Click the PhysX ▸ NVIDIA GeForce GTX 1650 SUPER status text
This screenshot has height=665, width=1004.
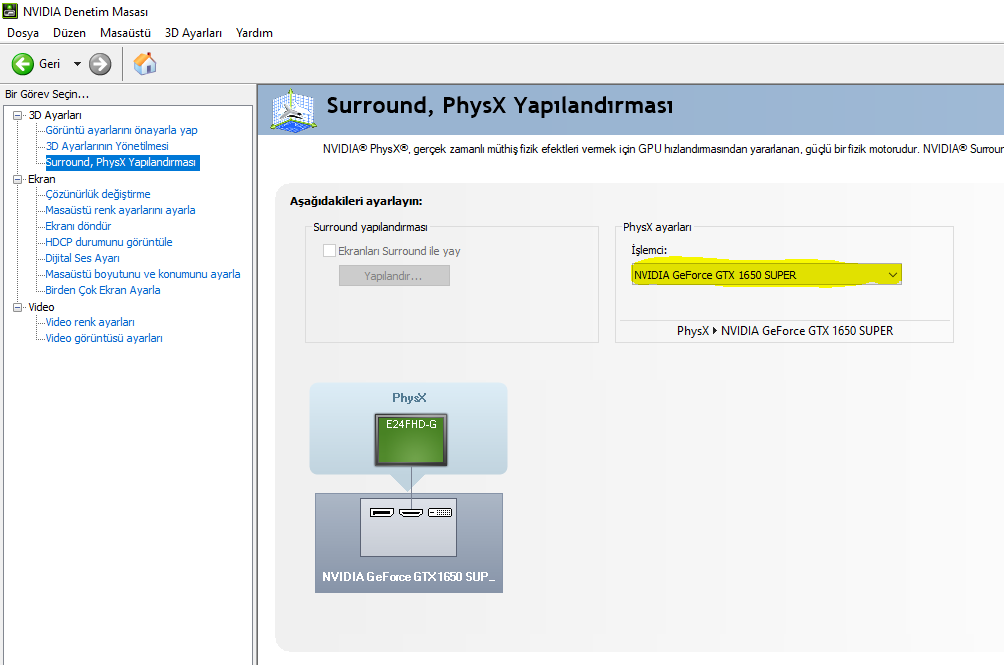point(785,331)
